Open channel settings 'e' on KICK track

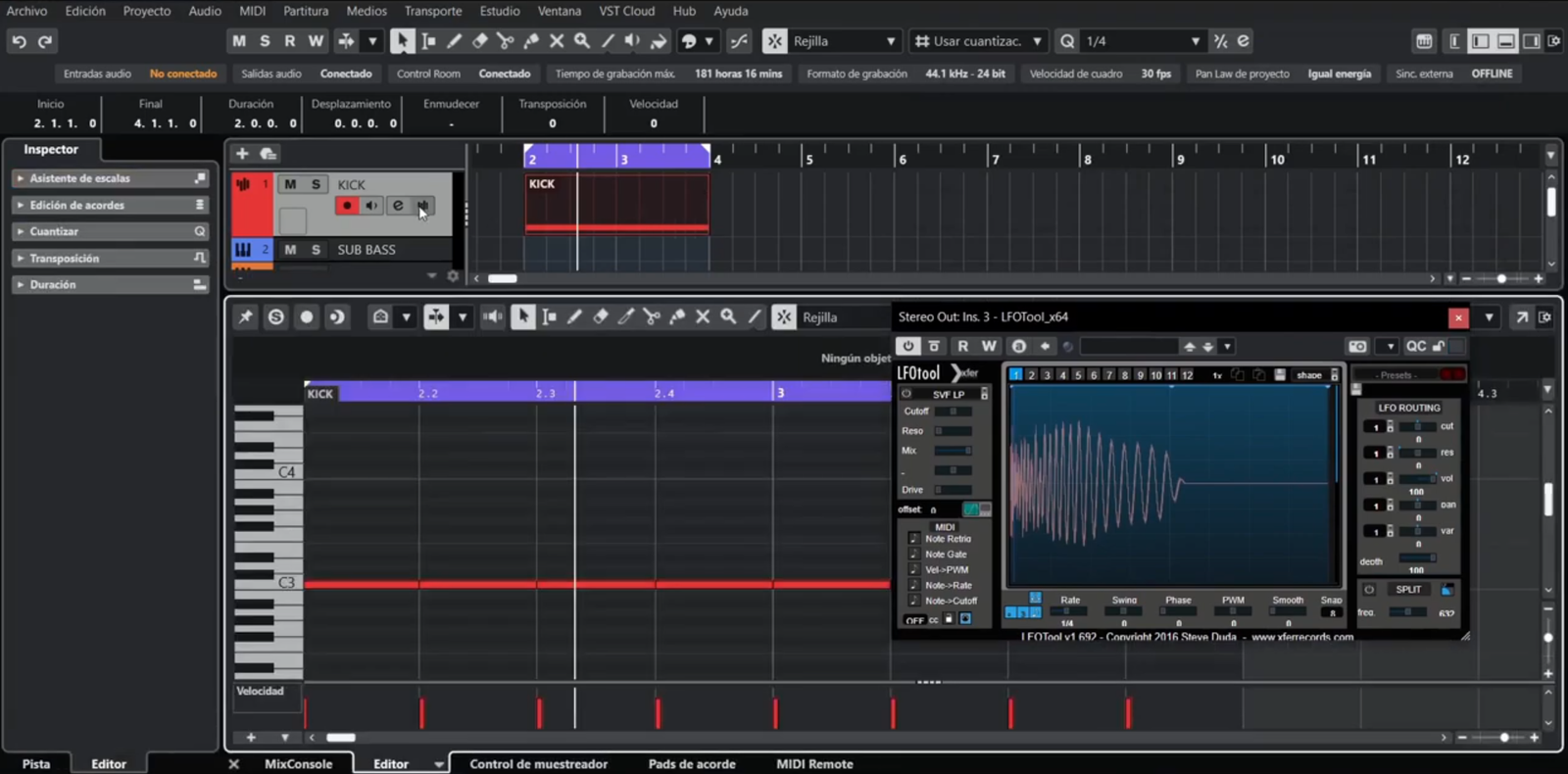[x=397, y=206]
